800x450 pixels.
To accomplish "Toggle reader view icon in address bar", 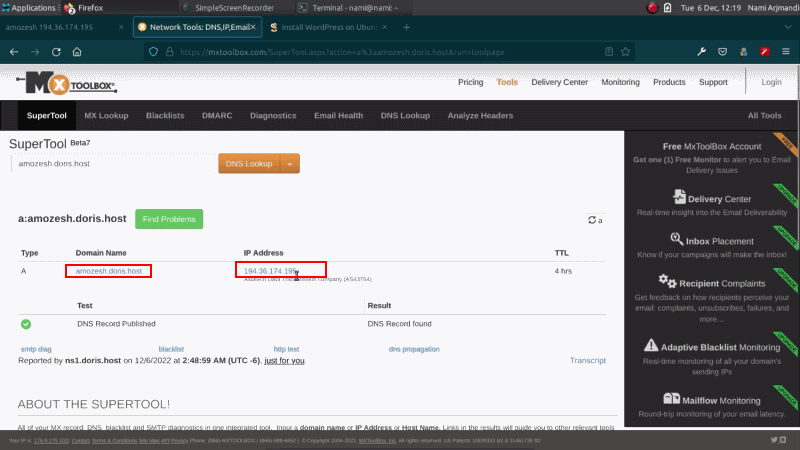I will (x=609, y=52).
